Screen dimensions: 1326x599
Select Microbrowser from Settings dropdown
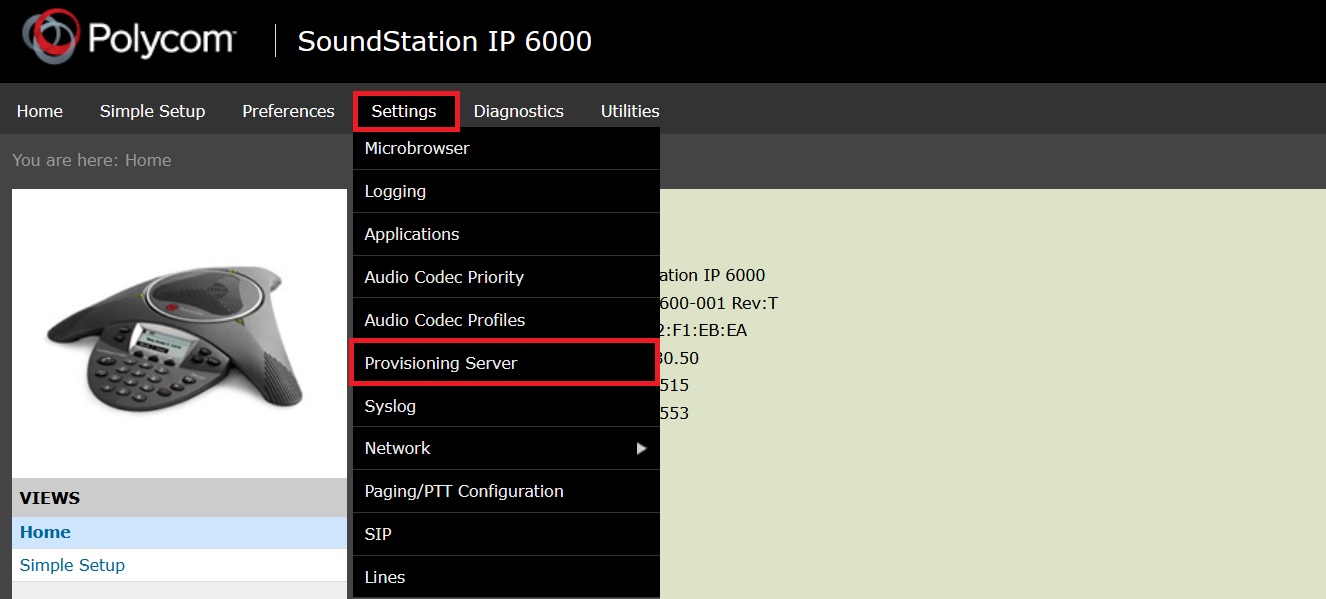coord(506,148)
